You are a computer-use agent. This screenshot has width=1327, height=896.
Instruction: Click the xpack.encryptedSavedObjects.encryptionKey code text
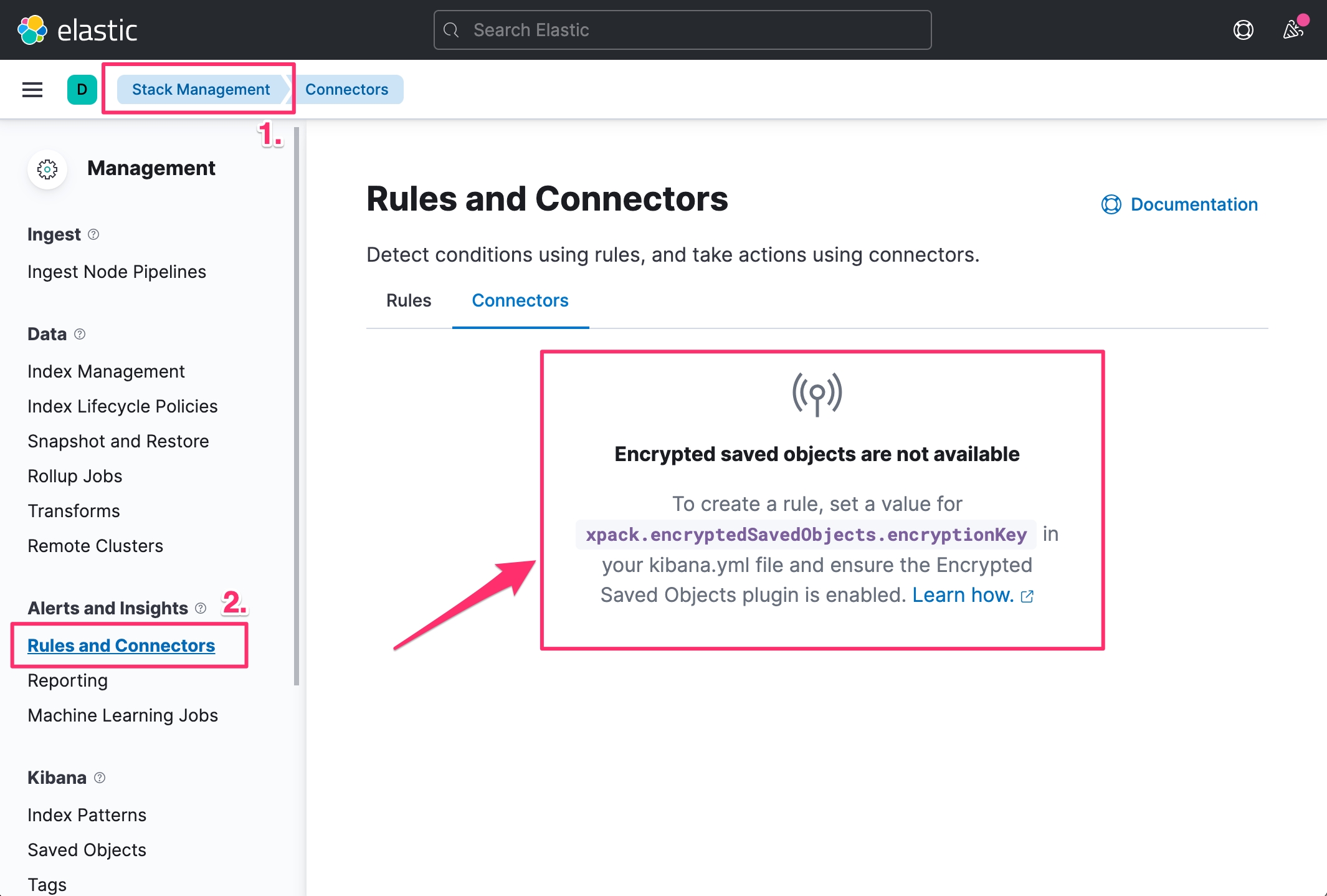coord(806,535)
